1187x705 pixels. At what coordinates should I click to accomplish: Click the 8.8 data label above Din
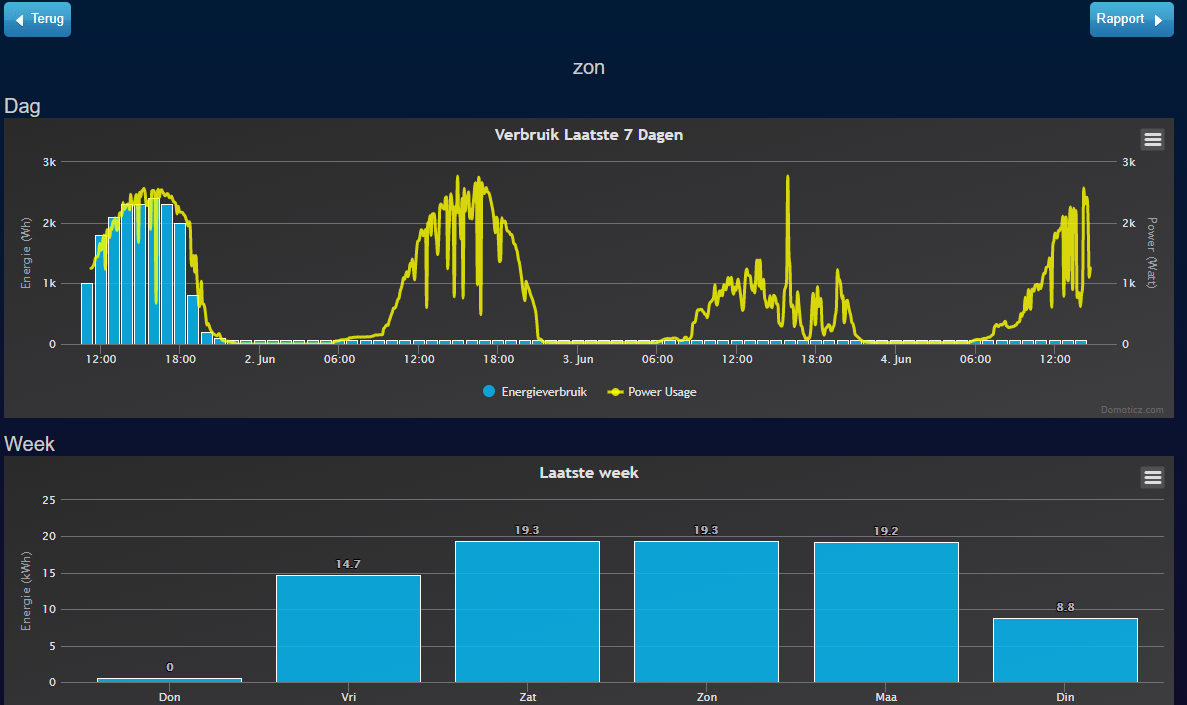1065,607
